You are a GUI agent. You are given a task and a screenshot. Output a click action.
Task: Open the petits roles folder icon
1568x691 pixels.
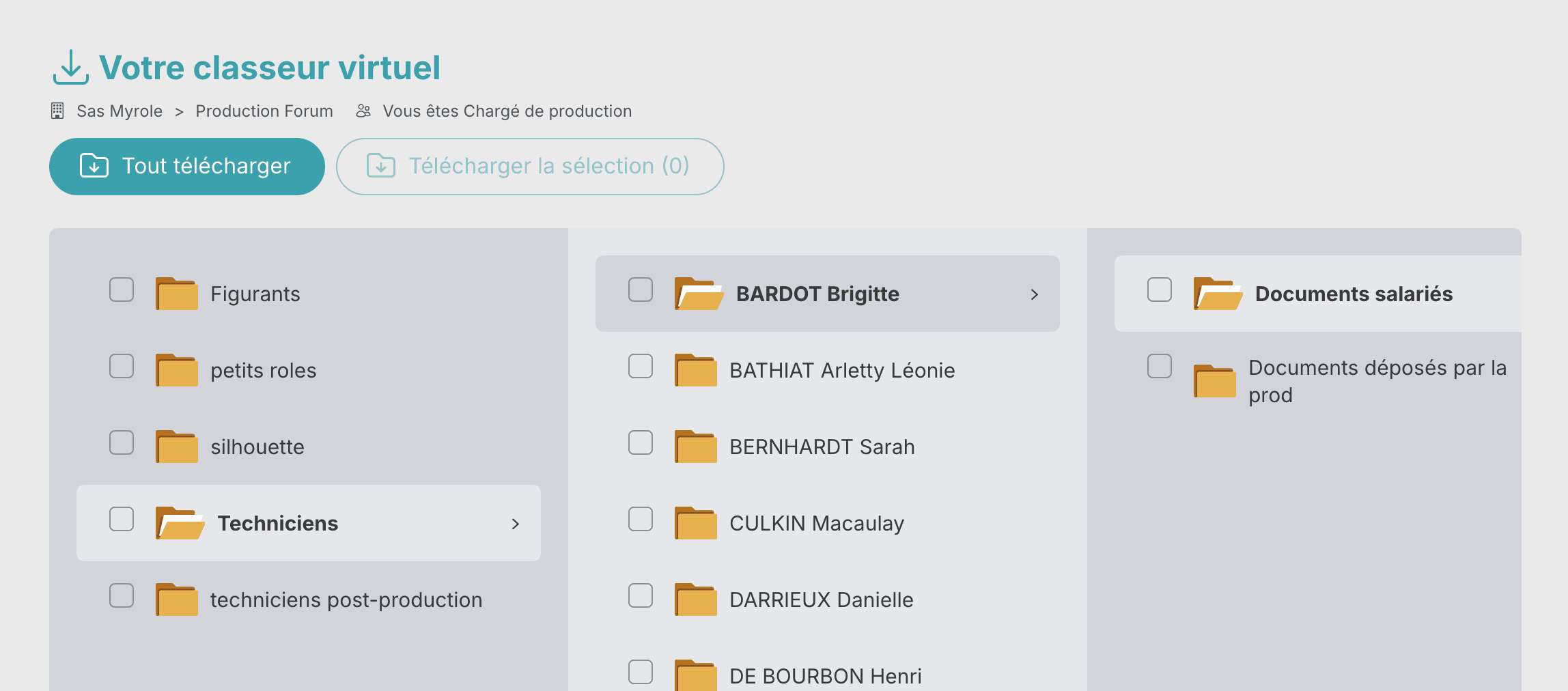tap(177, 370)
